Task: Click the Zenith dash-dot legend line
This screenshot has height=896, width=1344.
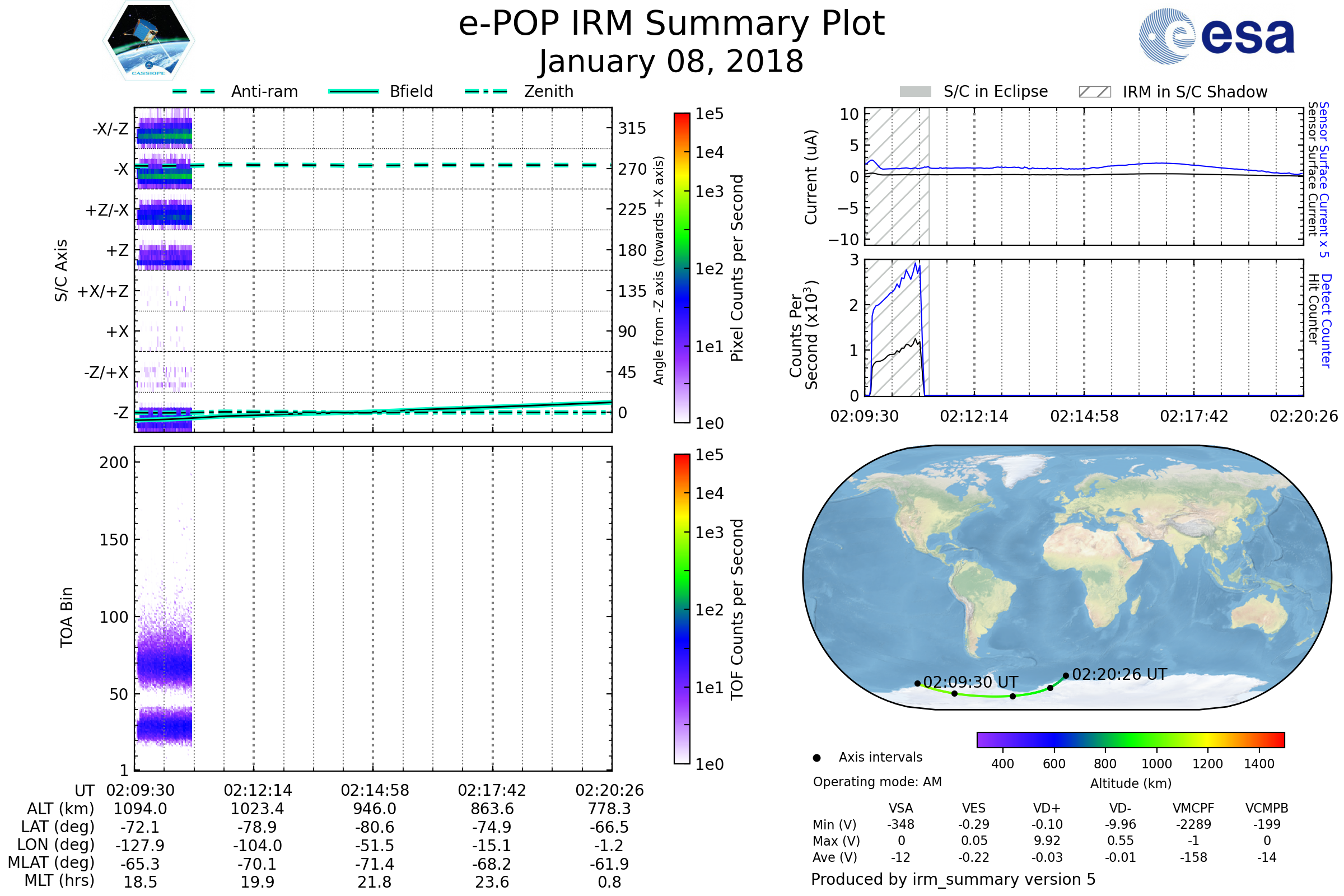Action: coord(486,91)
